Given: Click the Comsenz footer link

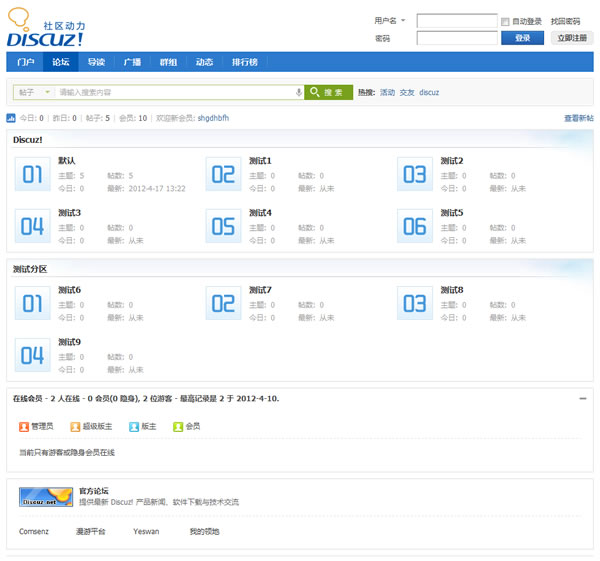Looking at the screenshot, I should 34,532.
